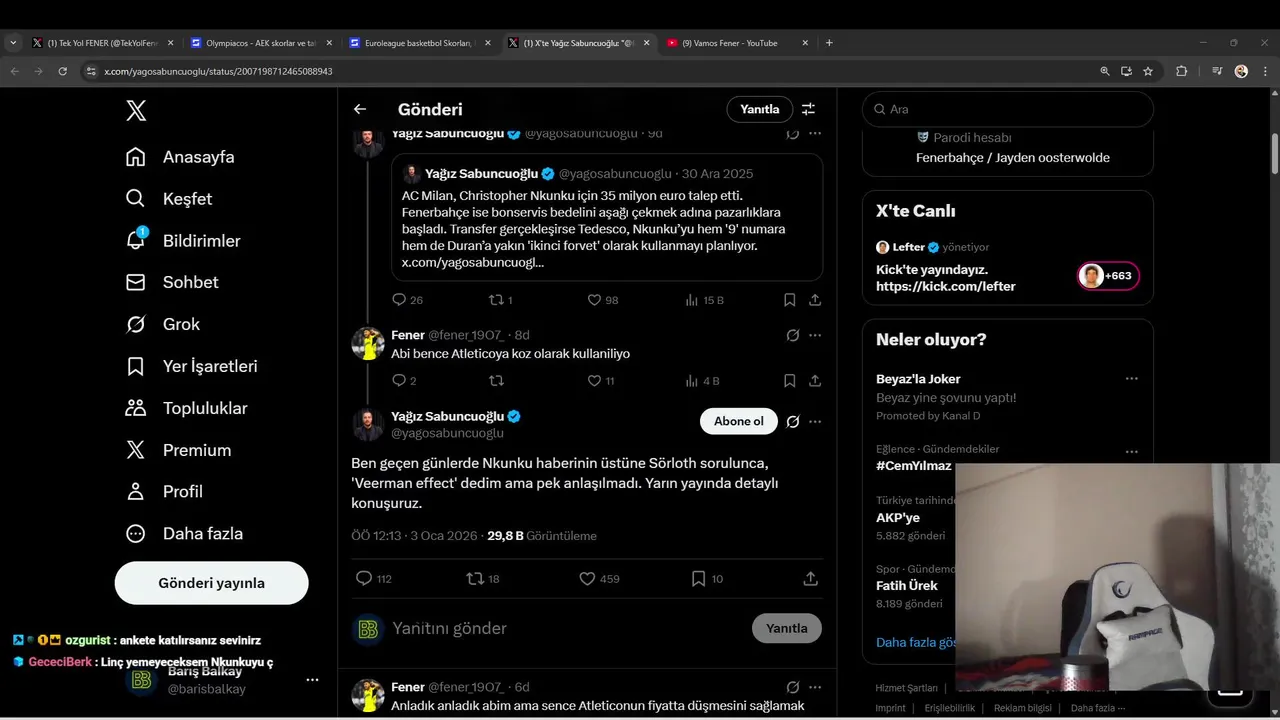Open more options for #CemYılmaz trend
This screenshot has height=720, width=1280.
(x=1131, y=452)
